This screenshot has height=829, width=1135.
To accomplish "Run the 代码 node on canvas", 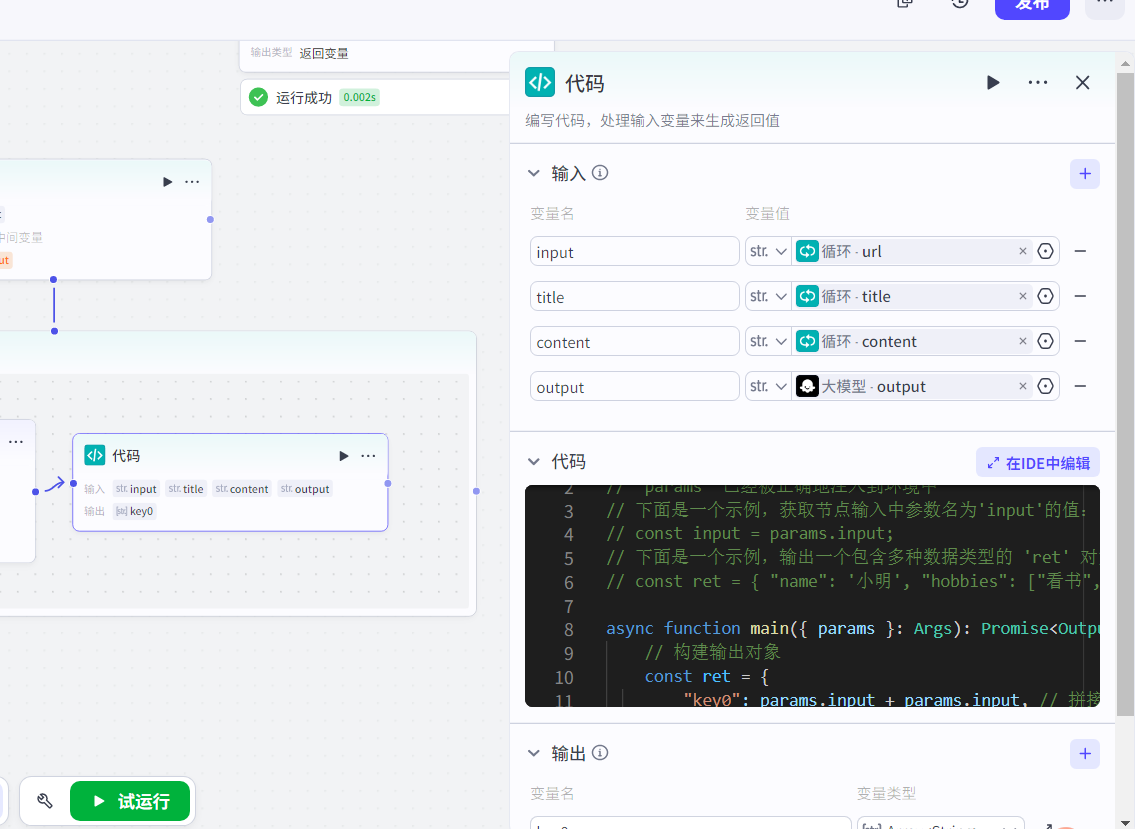I will coord(344,455).
